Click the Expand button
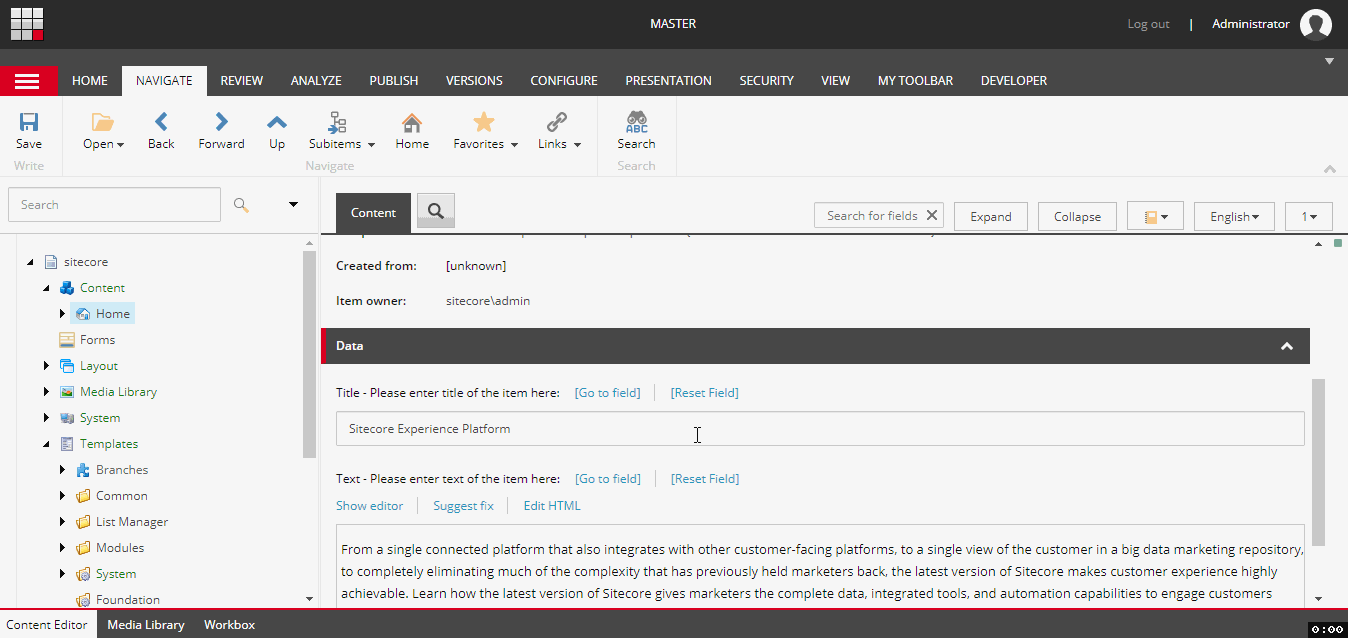Screen dimensions: 1348x638 991,216
